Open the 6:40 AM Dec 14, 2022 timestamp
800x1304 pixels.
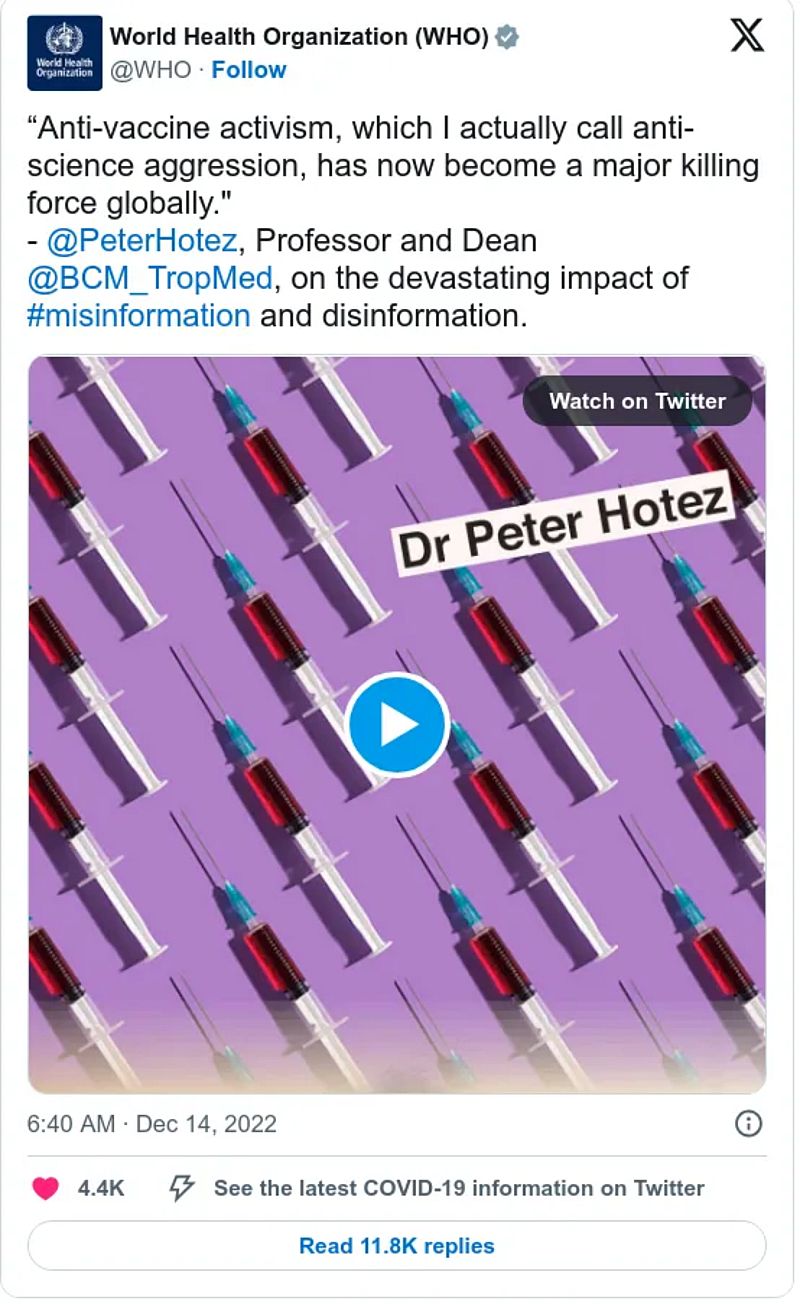click(x=152, y=1124)
